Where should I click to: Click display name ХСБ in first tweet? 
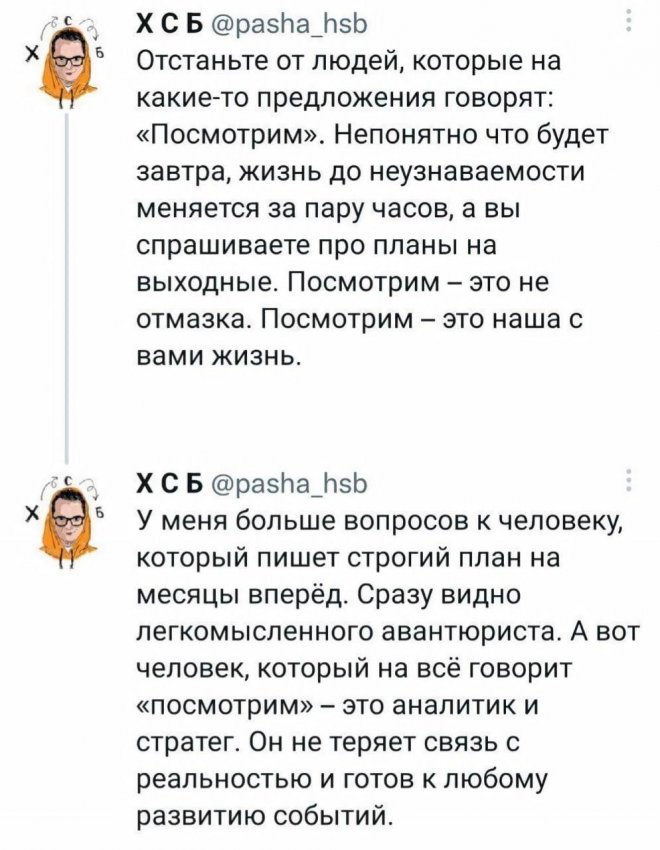[169, 24]
